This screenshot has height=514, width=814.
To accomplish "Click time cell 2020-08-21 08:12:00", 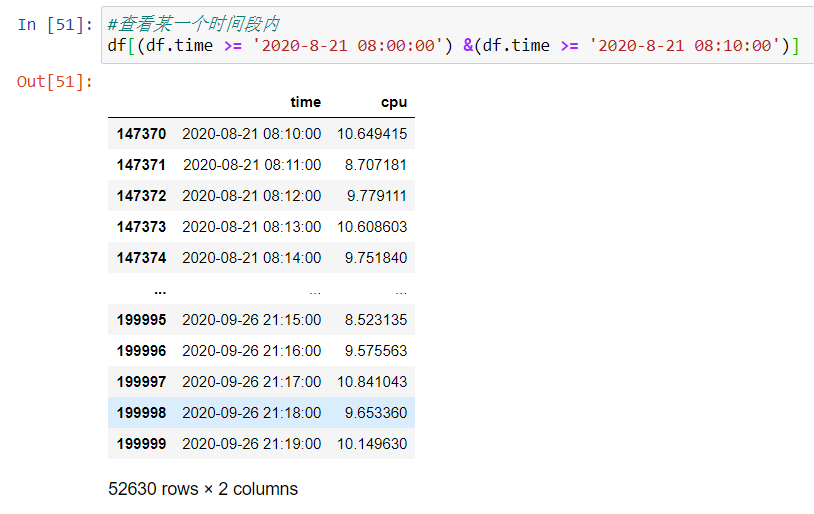I will (x=252, y=196).
